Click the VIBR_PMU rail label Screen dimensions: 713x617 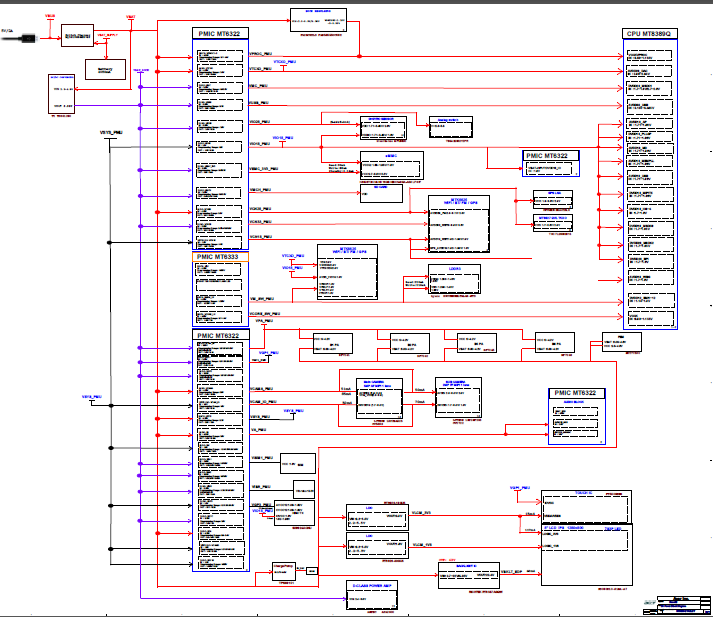click(261, 487)
